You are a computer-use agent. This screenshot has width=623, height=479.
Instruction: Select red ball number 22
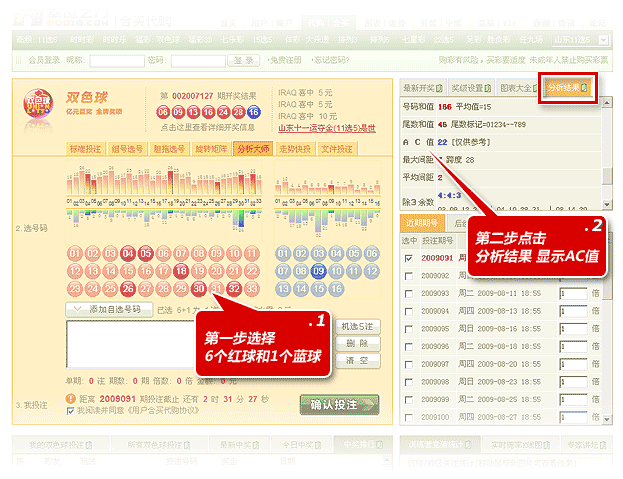point(252,271)
